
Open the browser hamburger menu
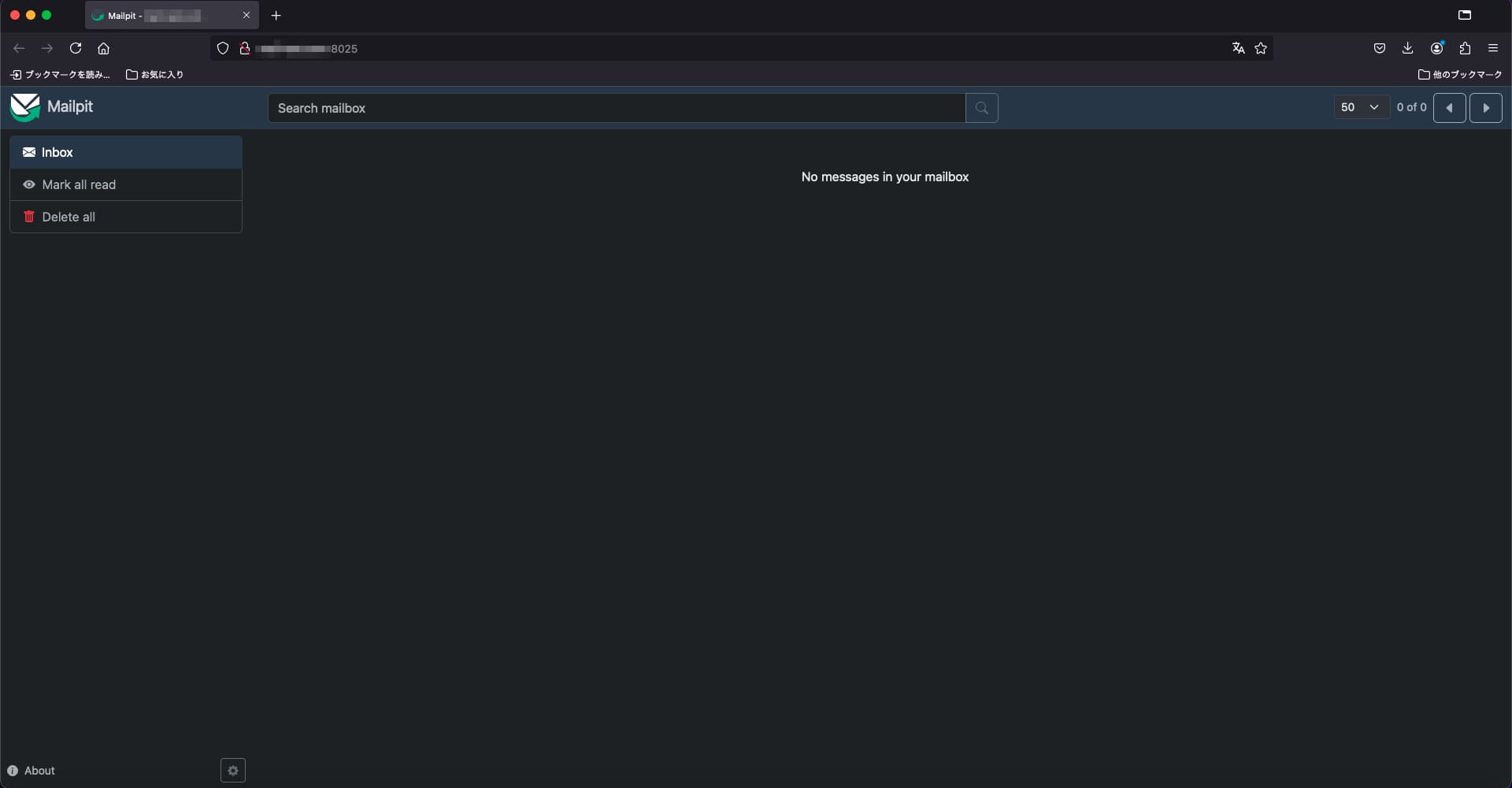click(1492, 48)
